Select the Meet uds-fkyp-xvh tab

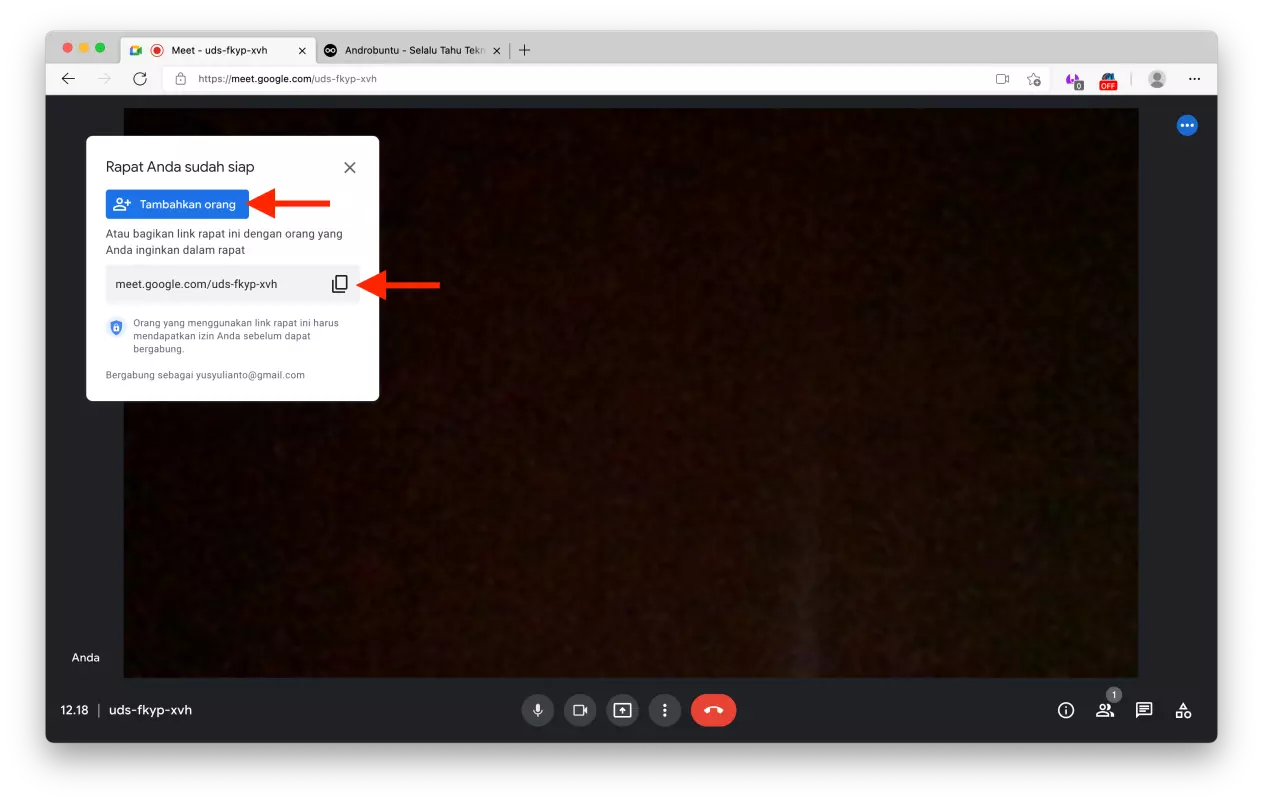pos(213,49)
